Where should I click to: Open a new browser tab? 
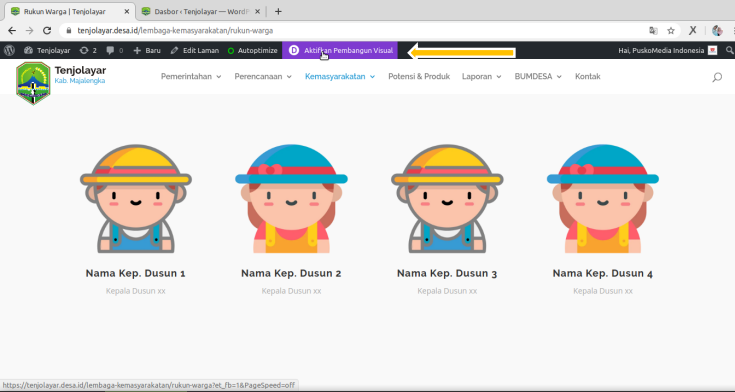278,11
